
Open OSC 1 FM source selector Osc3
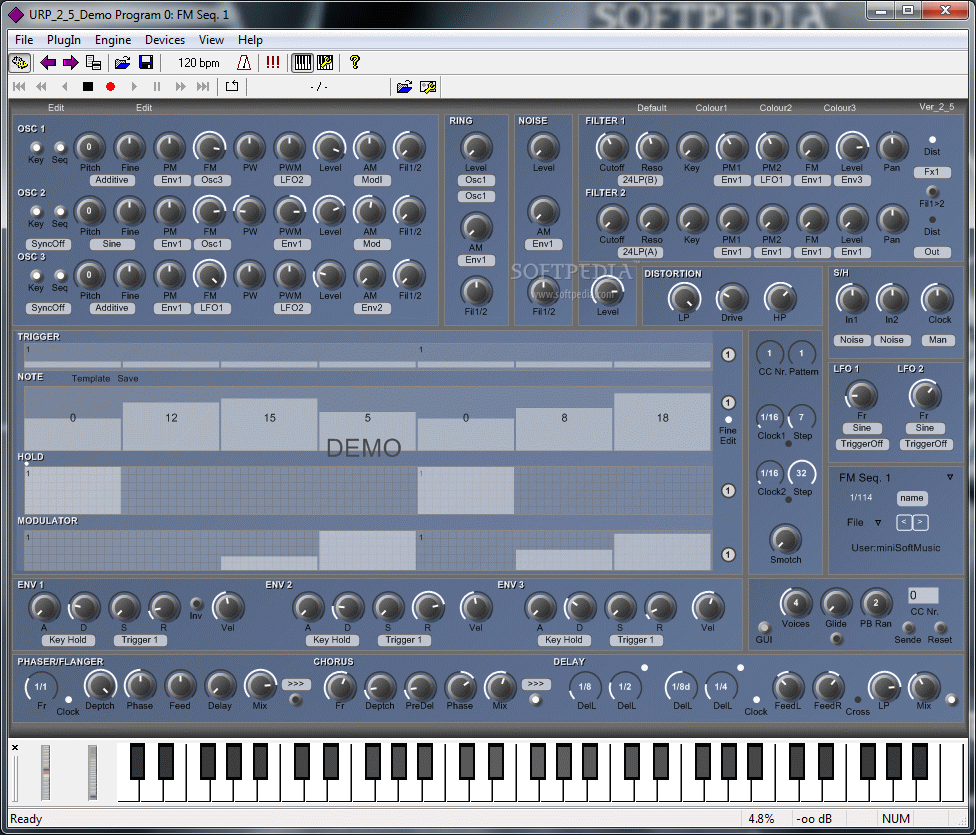pyautogui.click(x=212, y=180)
